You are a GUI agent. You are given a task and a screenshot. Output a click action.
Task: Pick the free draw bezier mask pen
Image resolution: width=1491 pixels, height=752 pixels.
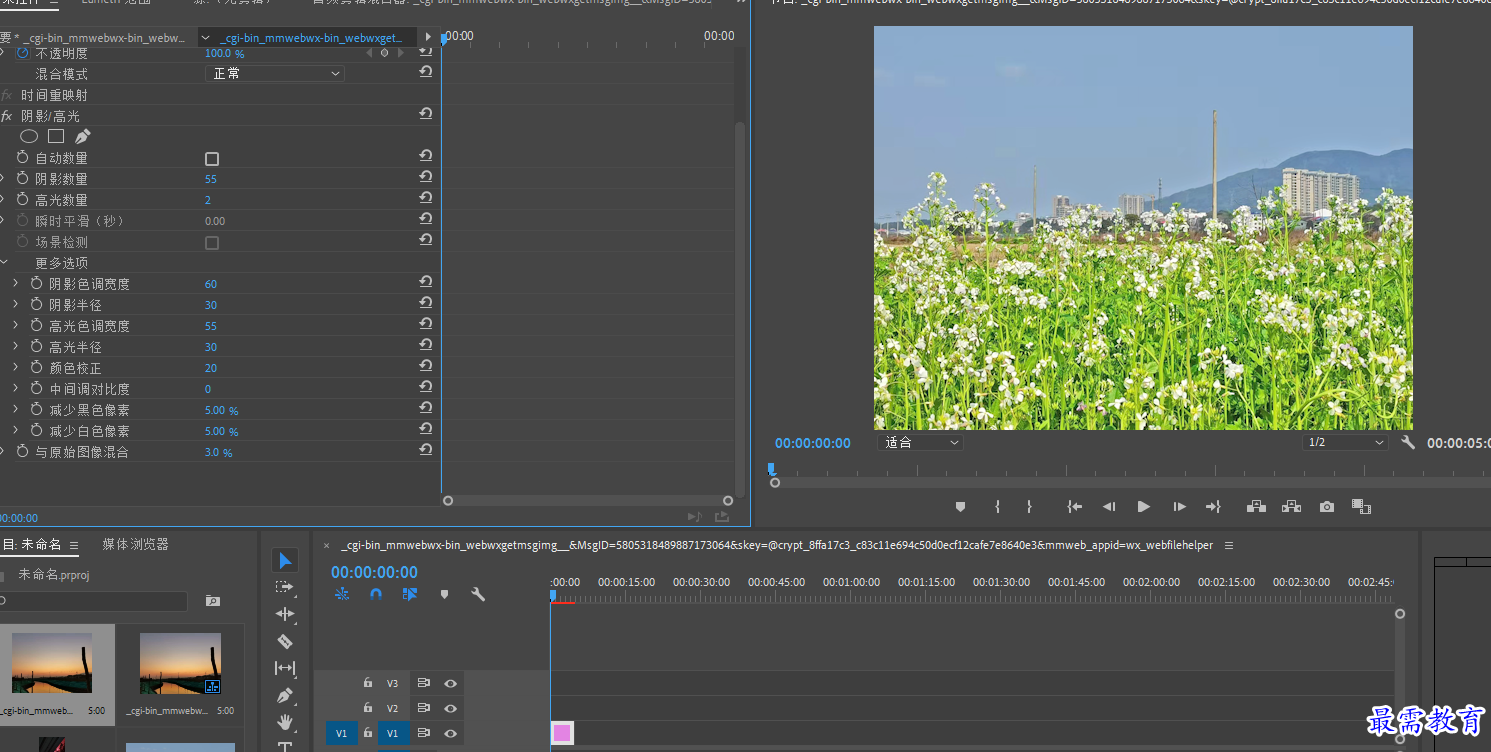pyautogui.click(x=82, y=136)
